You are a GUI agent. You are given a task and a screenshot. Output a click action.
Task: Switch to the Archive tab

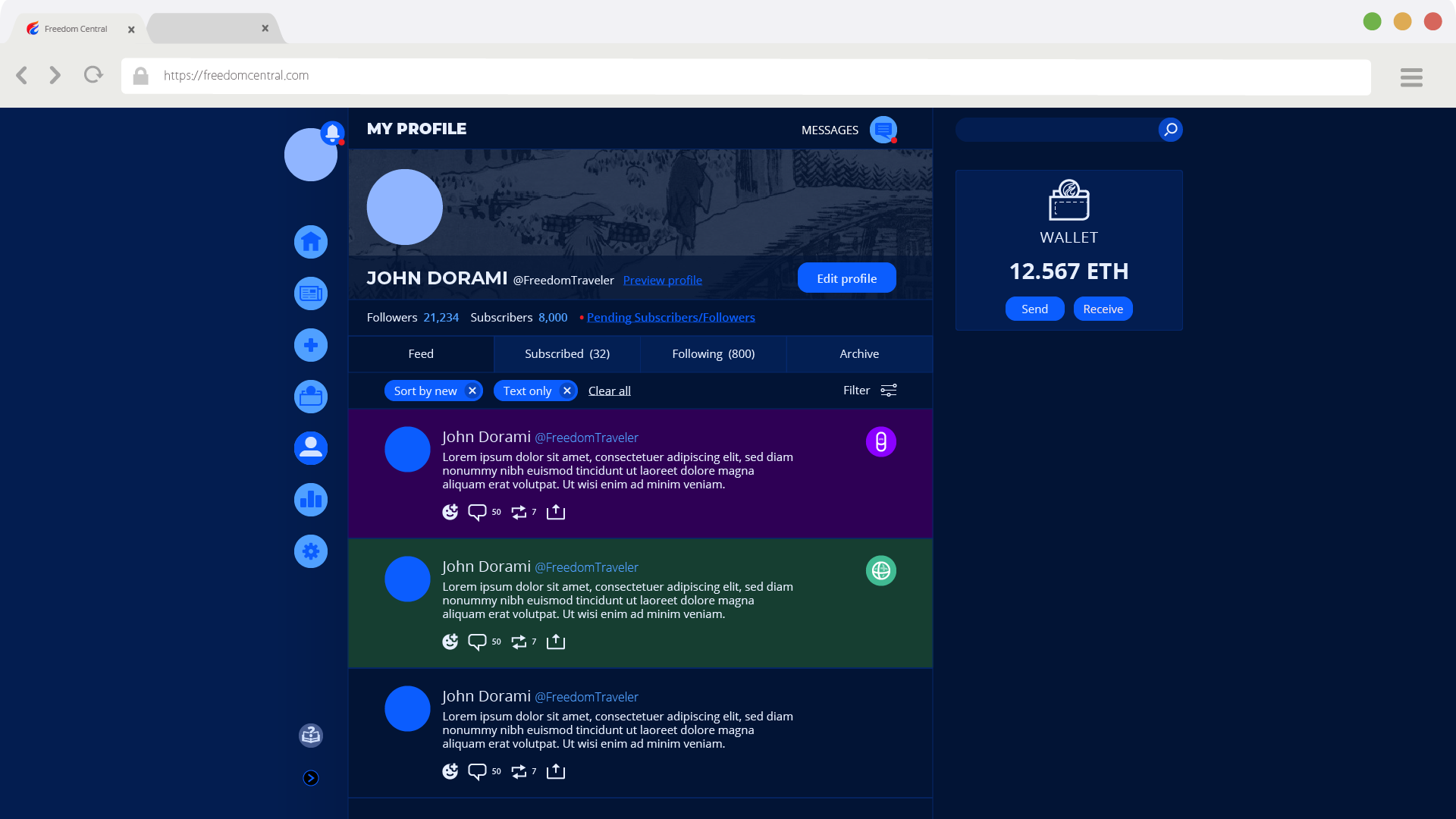point(859,354)
